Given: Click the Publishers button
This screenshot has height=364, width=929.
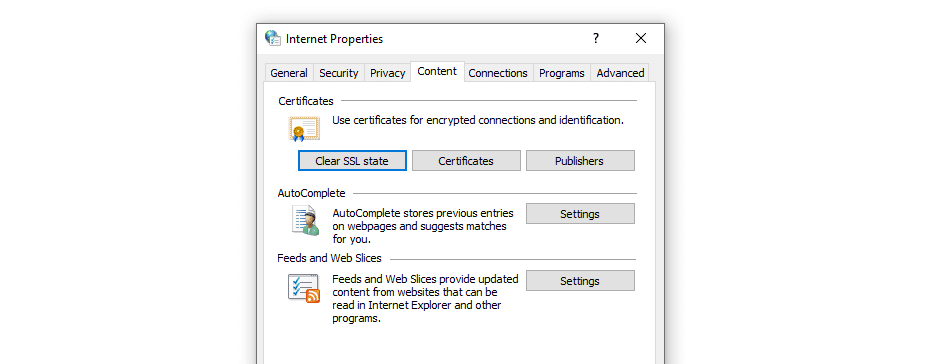Looking at the screenshot, I should 580,161.
